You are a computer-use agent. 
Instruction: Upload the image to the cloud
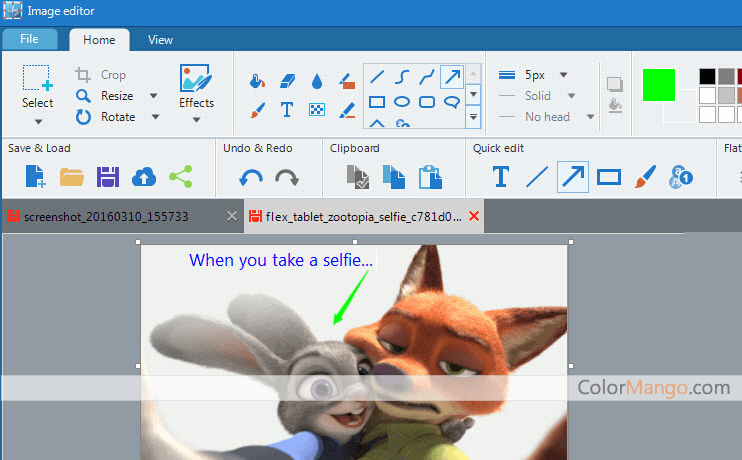[144, 177]
